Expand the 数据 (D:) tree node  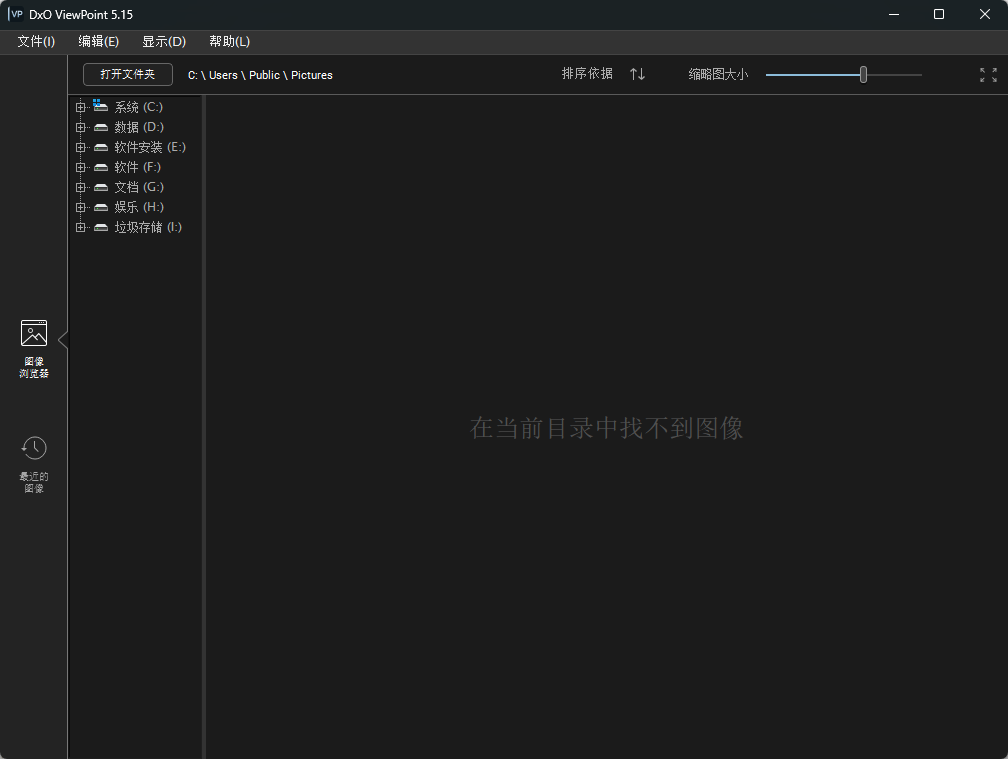(x=80, y=127)
